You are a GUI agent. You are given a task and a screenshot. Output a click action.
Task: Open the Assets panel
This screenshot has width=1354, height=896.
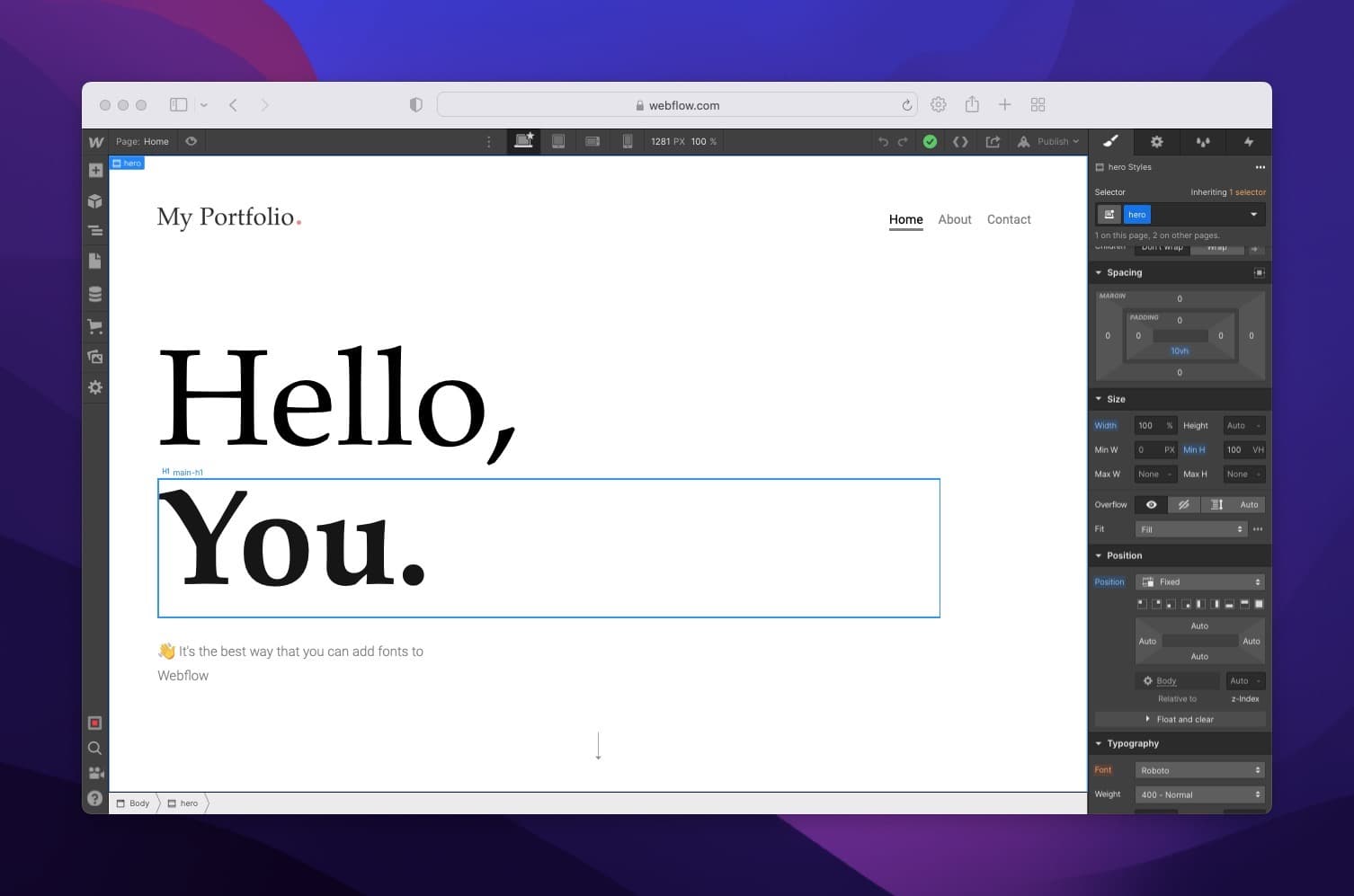95,357
